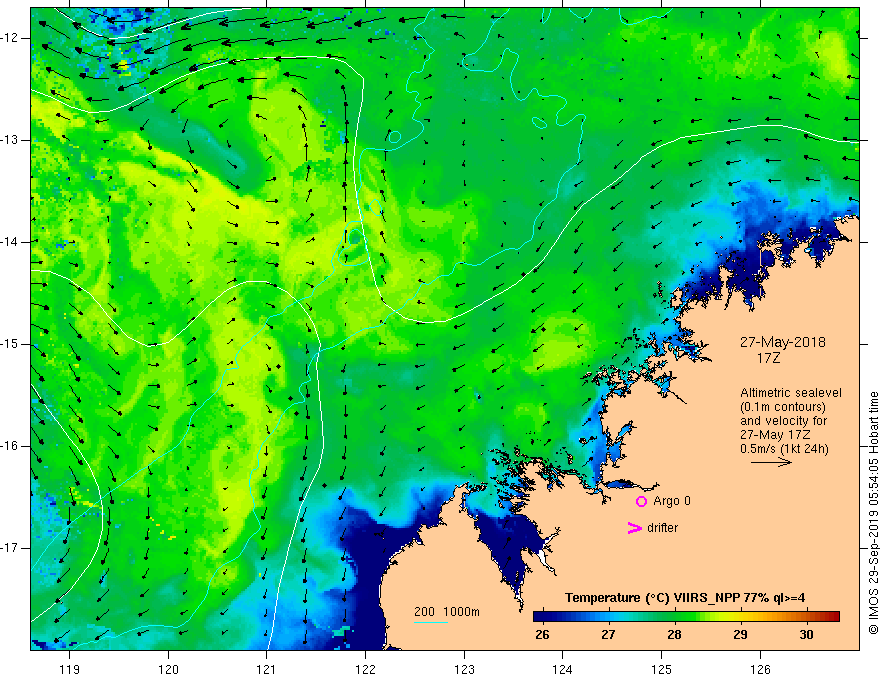Click the colorbar tick label 30
This screenshot has height=680, width=880.
click(806, 635)
